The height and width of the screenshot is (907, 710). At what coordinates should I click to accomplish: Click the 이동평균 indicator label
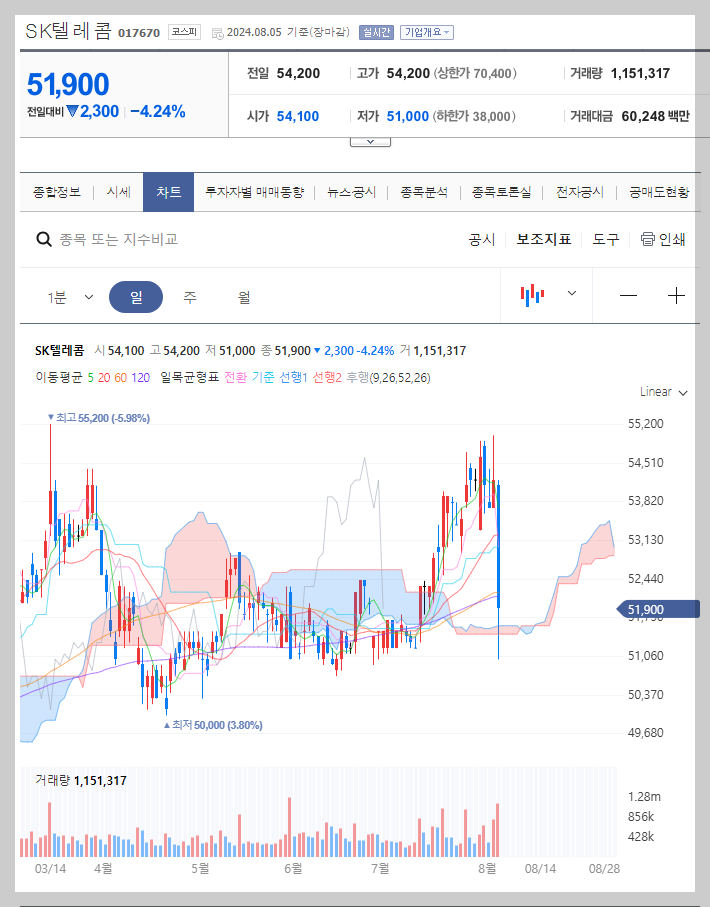pyautogui.click(x=59, y=377)
